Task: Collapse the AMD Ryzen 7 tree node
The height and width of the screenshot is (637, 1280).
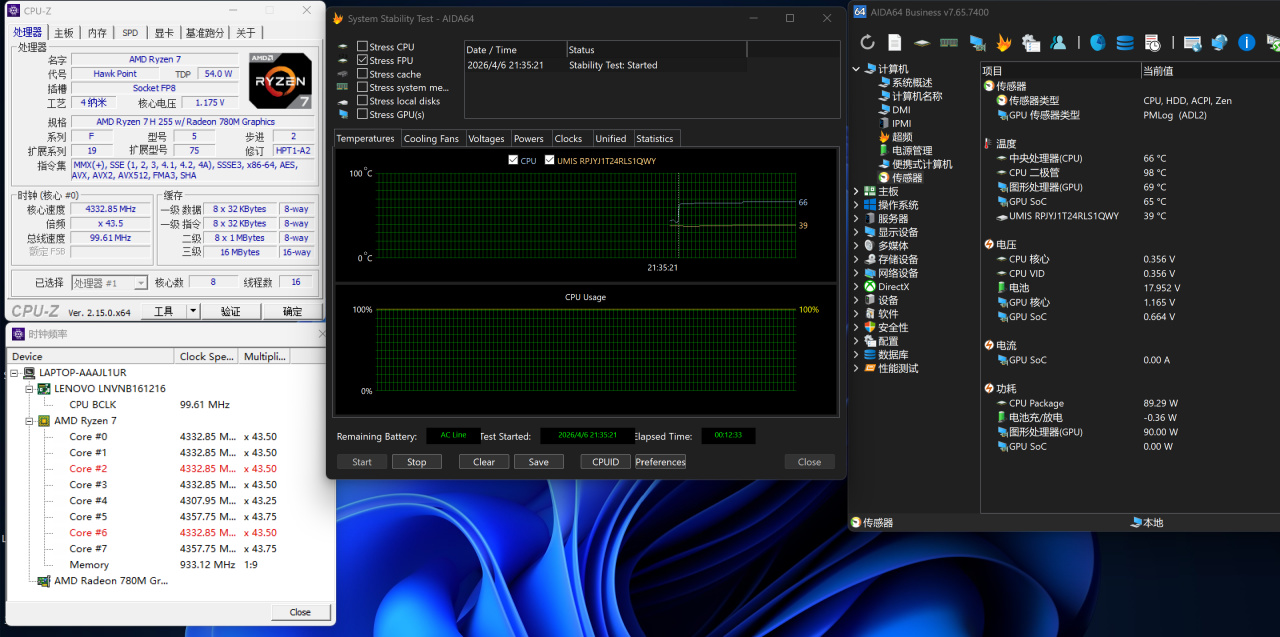Action: [x=31, y=421]
